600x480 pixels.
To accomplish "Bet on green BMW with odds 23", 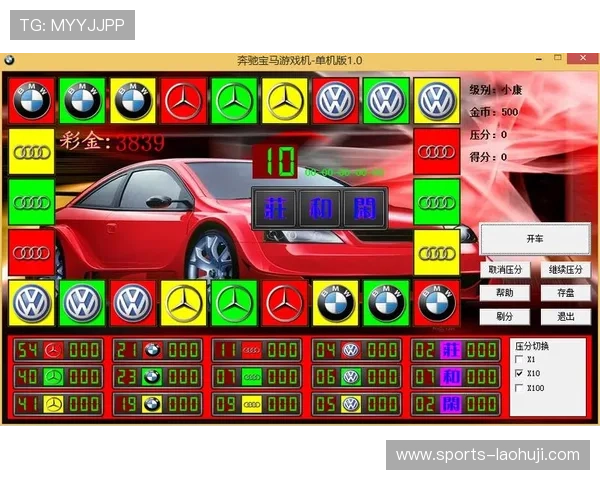I will (x=152, y=377).
